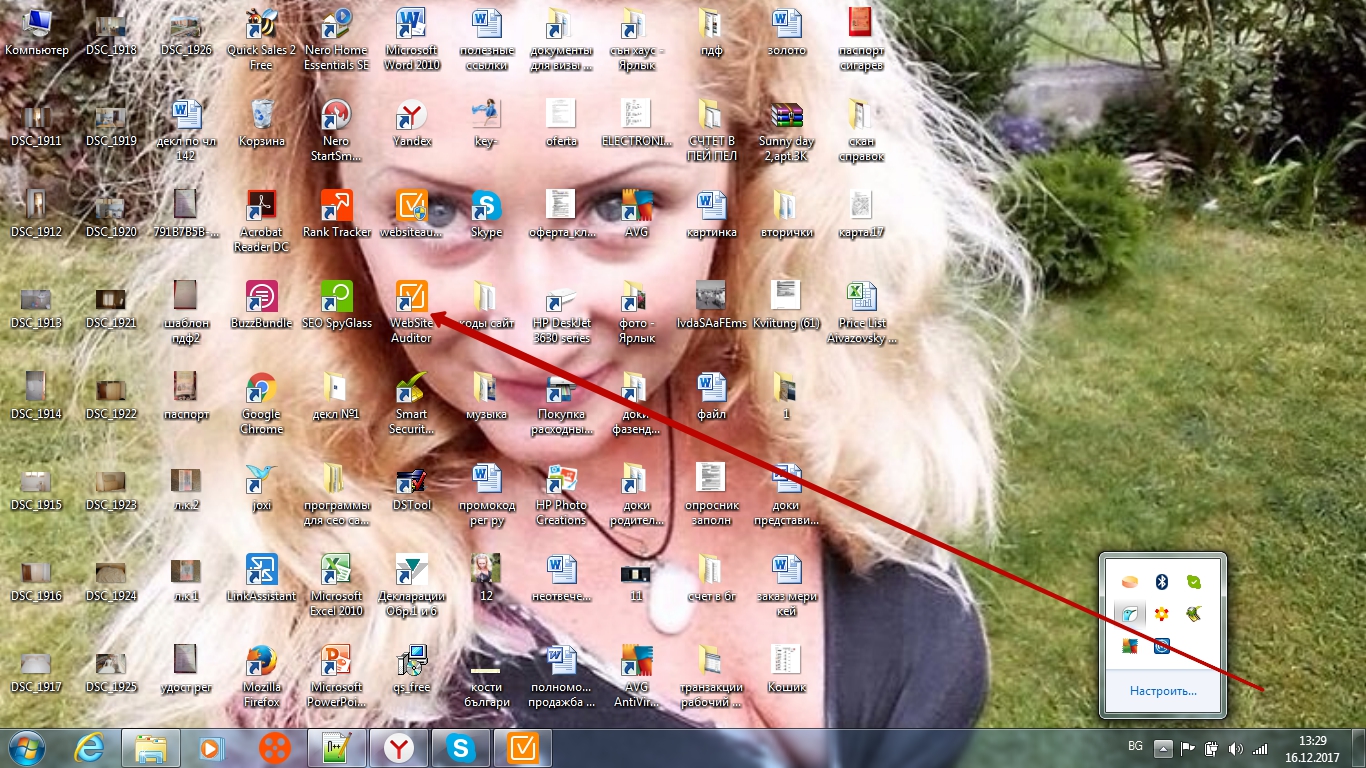Click the volume speaker tray icon
Screen dimensions: 1366x768
click(x=1235, y=748)
